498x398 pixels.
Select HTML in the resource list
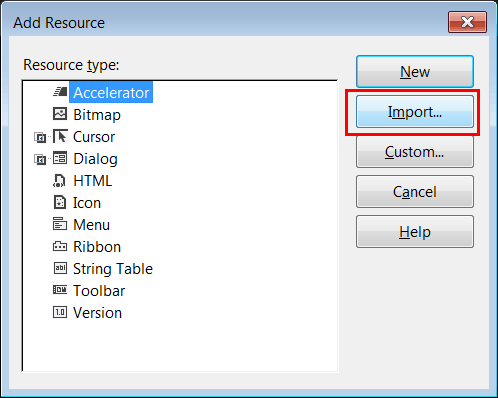point(93,181)
